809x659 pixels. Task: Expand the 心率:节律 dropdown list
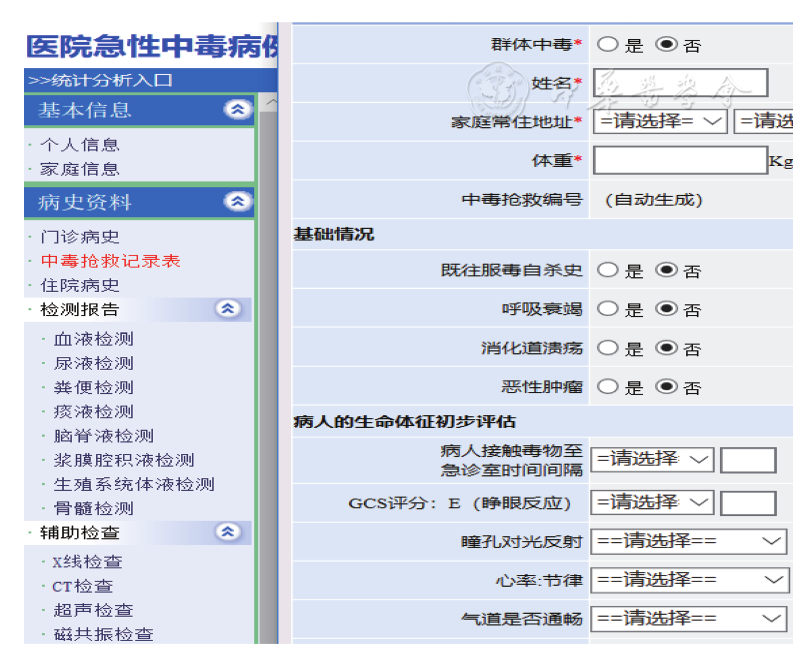tap(688, 580)
